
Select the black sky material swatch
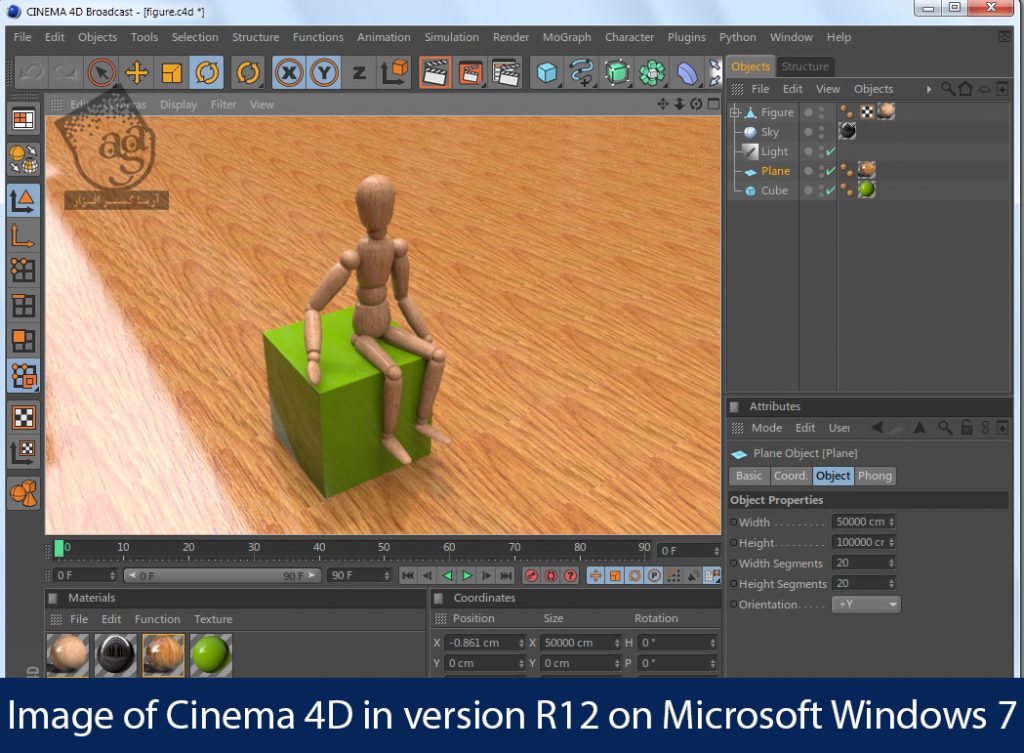(x=116, y=654)
